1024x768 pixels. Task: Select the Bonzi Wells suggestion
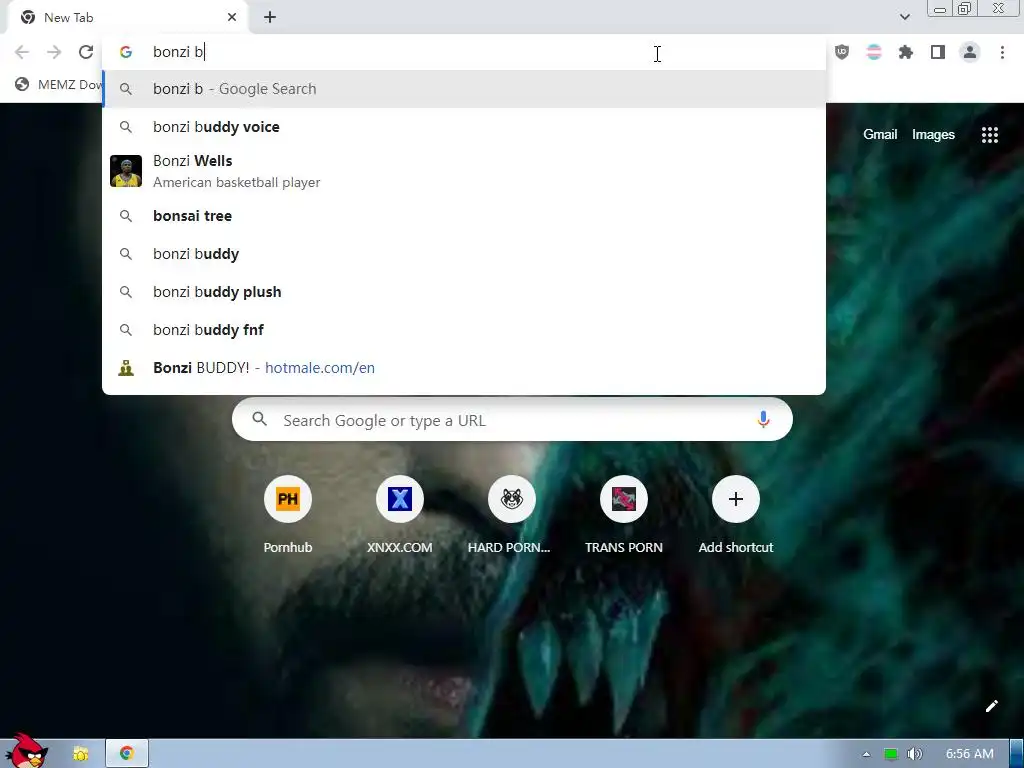coord(464,171)
